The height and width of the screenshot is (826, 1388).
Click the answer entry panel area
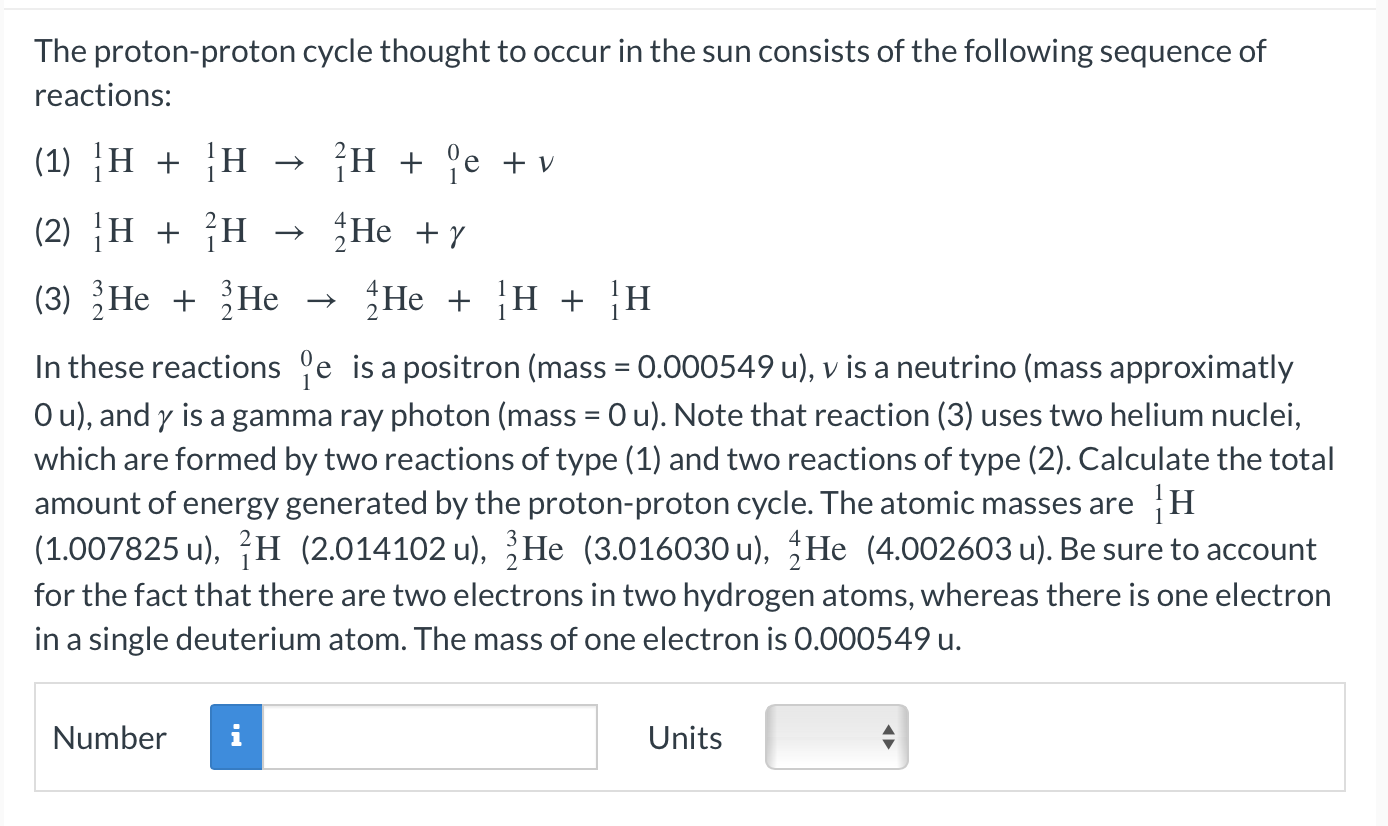pos(1100,737)
